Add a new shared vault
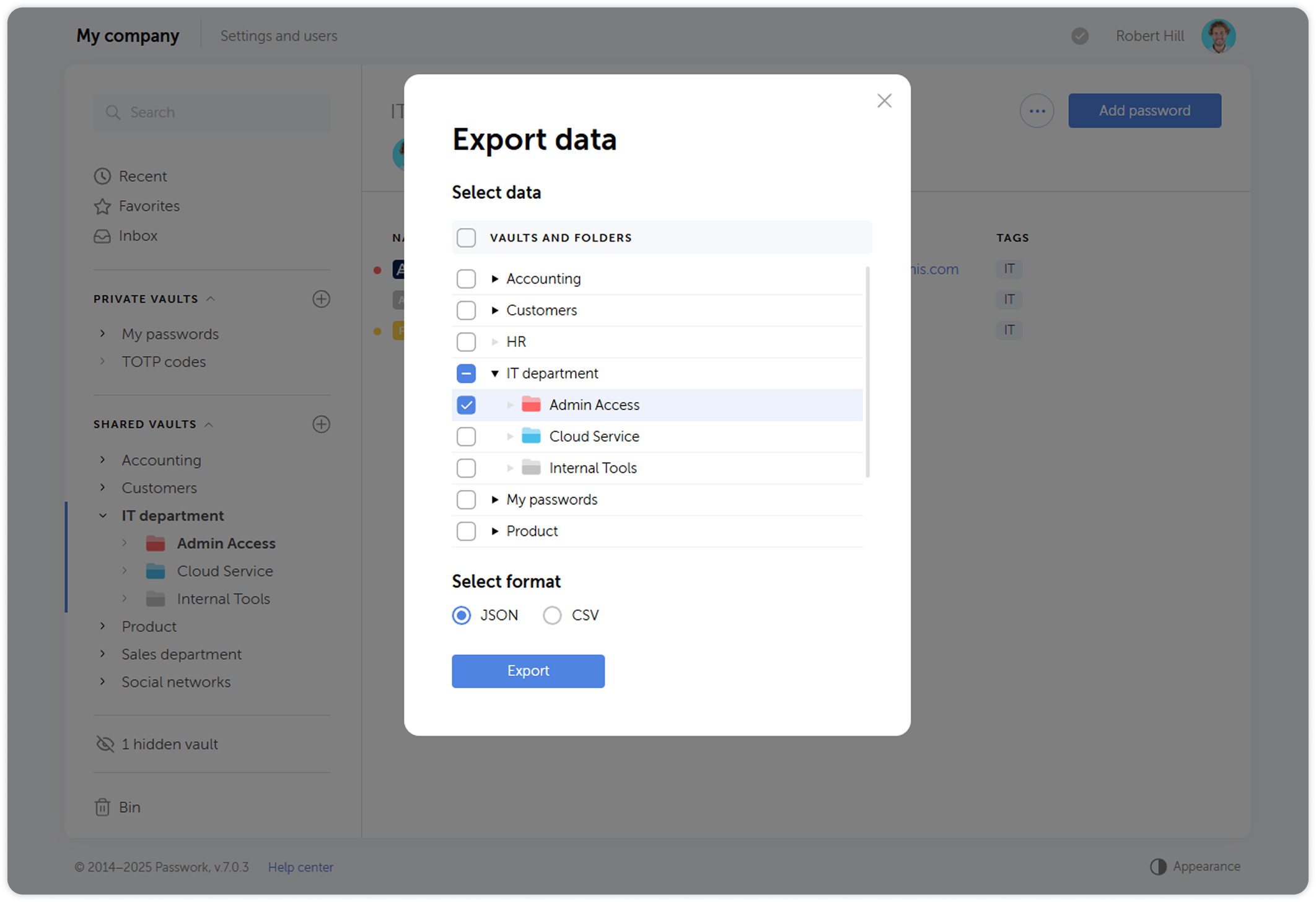The height and width of the screenshot is (902, 1316). (321, 424)
